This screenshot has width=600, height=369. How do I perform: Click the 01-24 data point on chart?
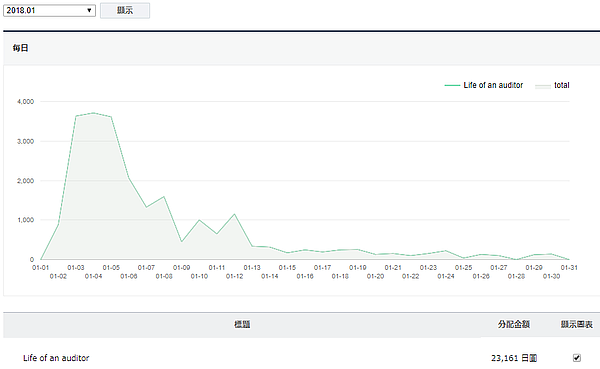point(446,251)
